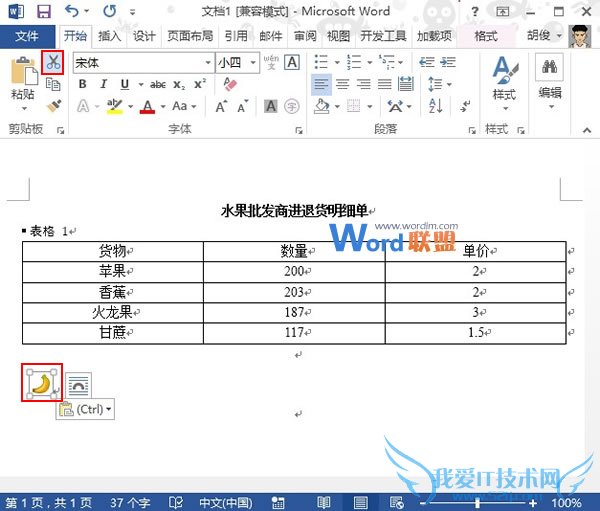Viewport: 600px width, 511px height.
Task: Click the macro recording icon in status bar
Action: tap(277, 502)
